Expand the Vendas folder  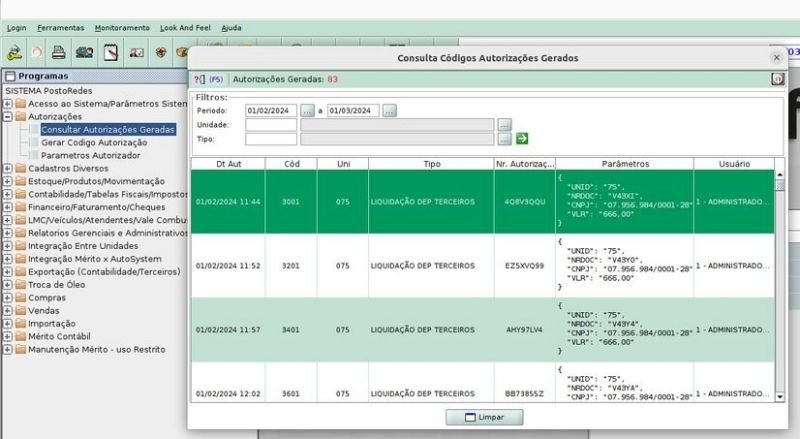[x=8, y=310]
